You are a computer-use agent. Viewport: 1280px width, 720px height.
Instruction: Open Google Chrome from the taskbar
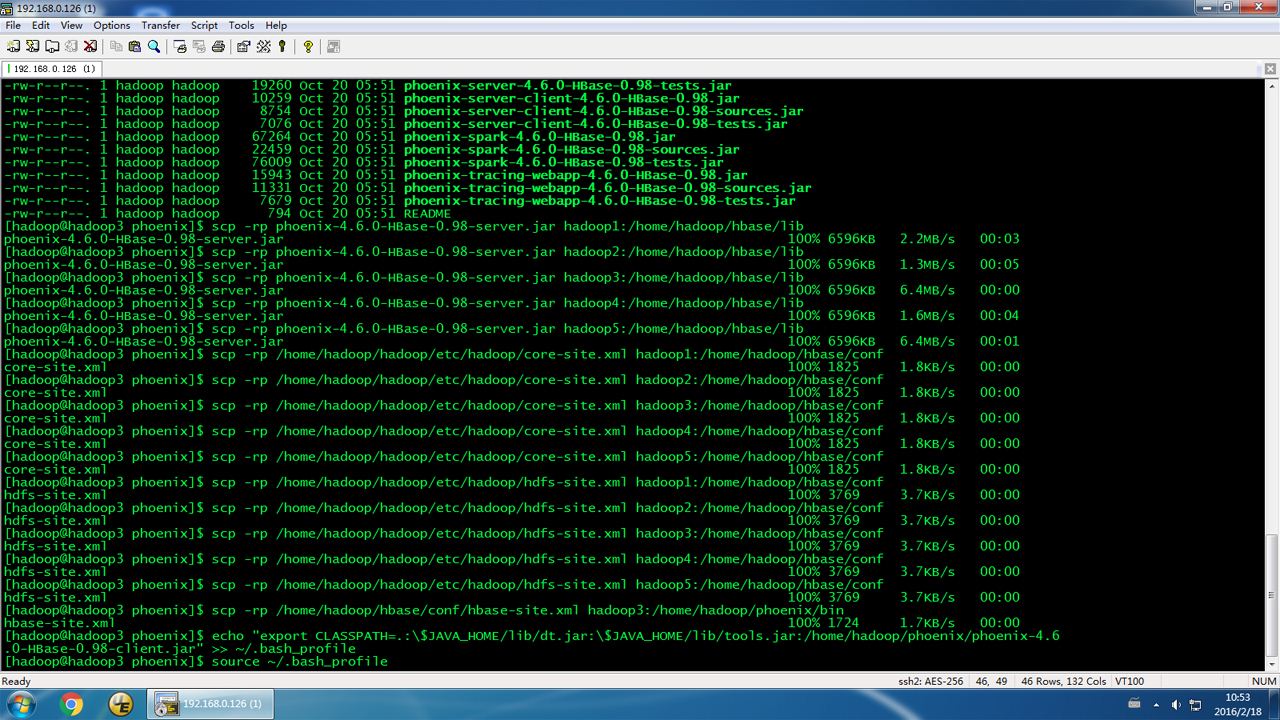72,705
